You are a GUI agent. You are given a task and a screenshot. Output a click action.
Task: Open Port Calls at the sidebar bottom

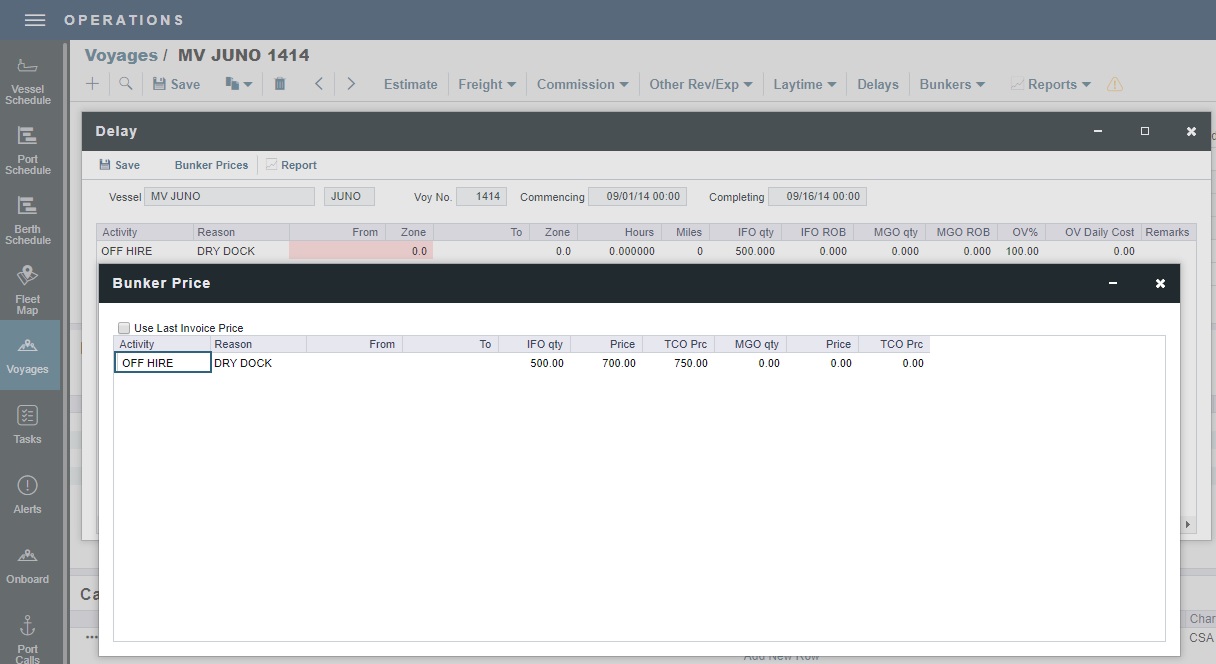pos(29,635)
